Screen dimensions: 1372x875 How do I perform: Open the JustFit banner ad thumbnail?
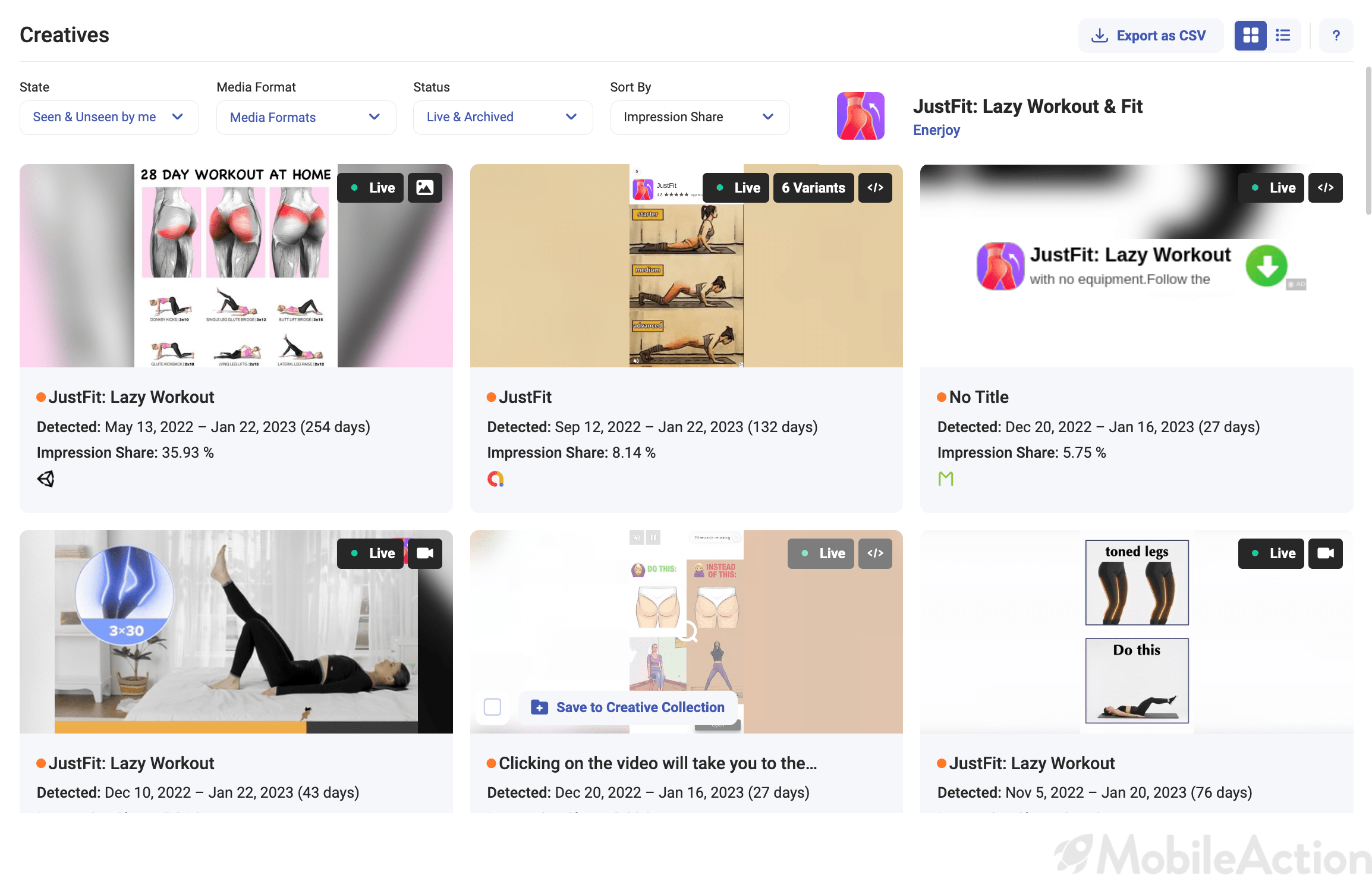[1137, 266]
